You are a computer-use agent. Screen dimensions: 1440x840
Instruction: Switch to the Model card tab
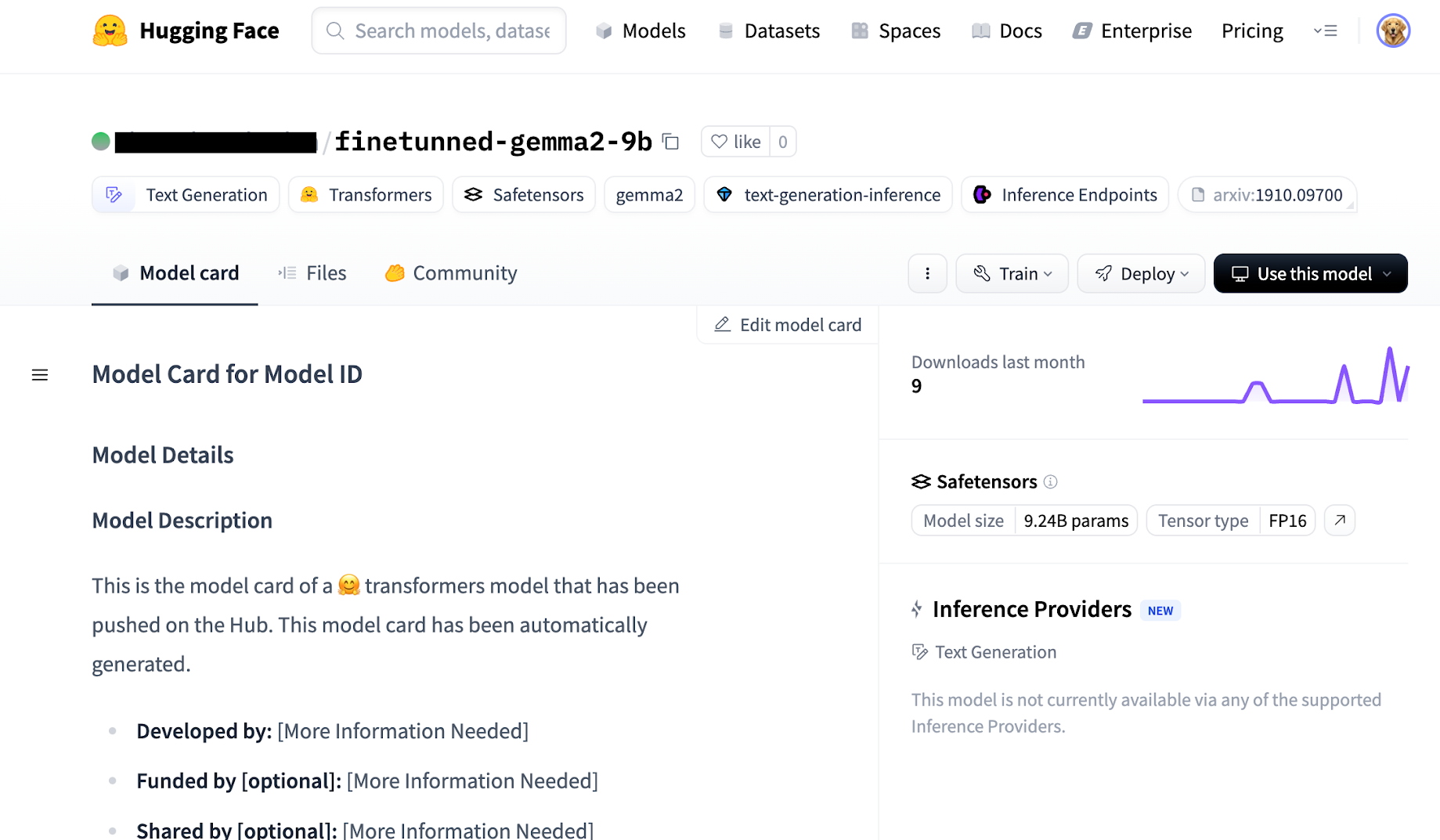point(175,273)
